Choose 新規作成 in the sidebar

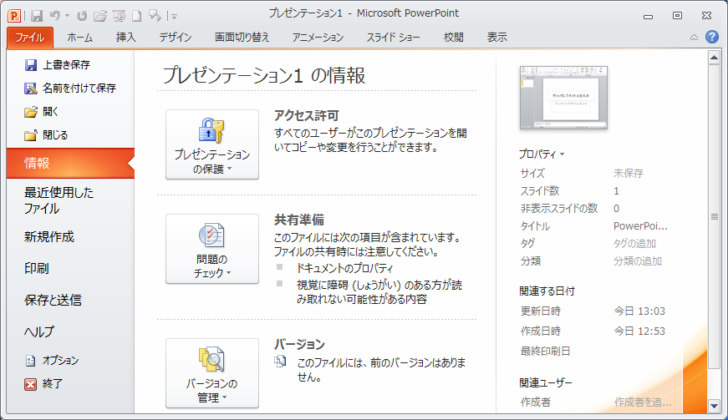(49, 237)
